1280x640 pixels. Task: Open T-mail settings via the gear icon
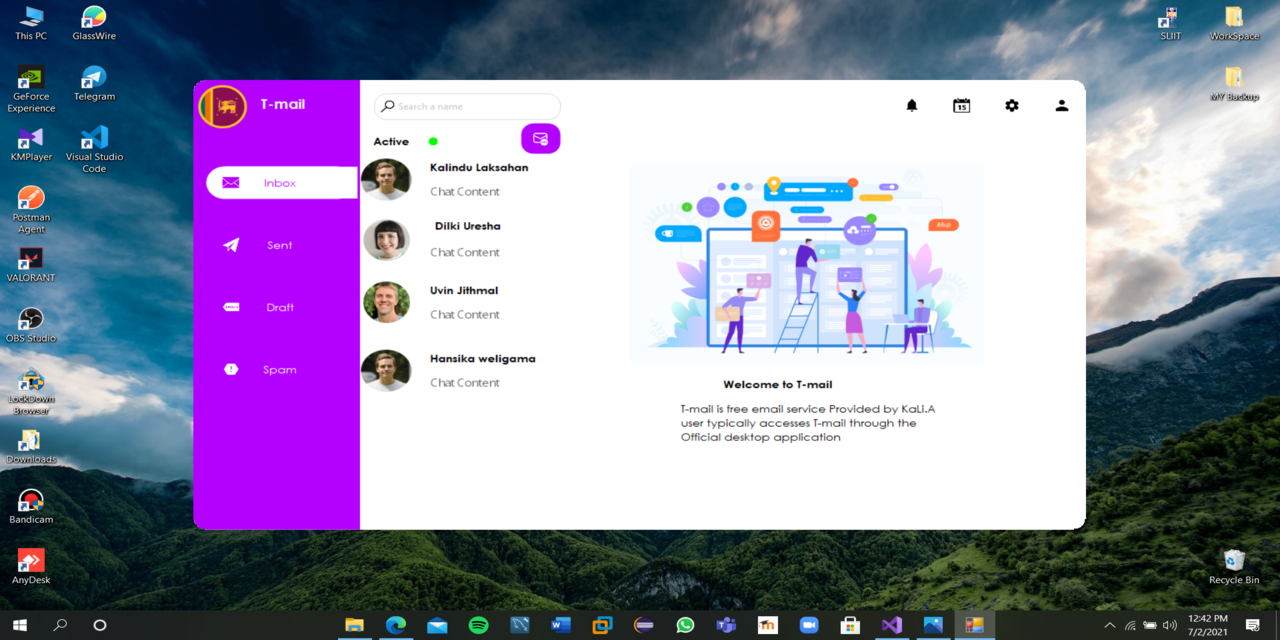[1011, 105]
